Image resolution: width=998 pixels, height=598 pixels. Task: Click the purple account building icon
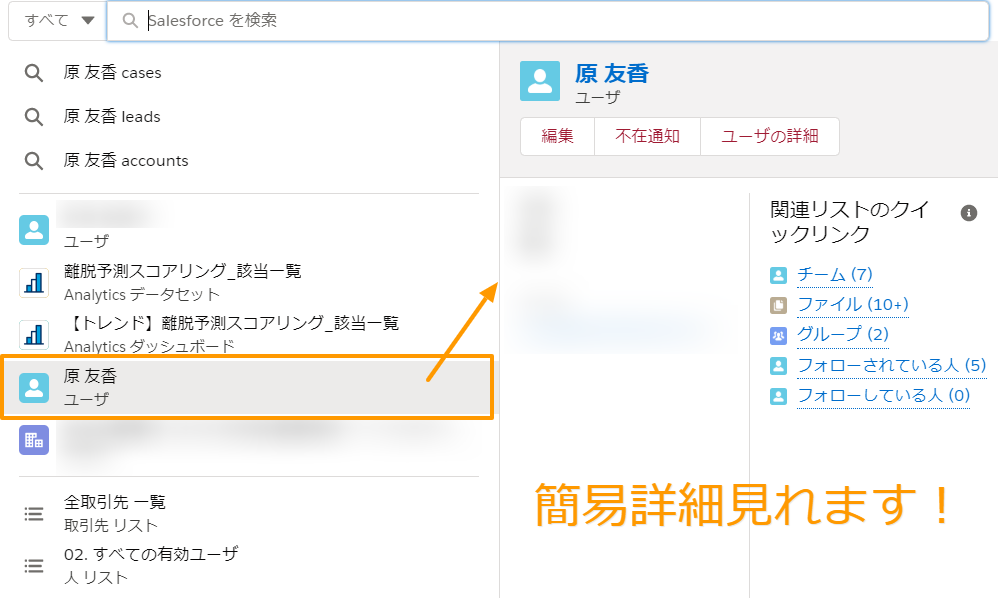coord(34,440)
